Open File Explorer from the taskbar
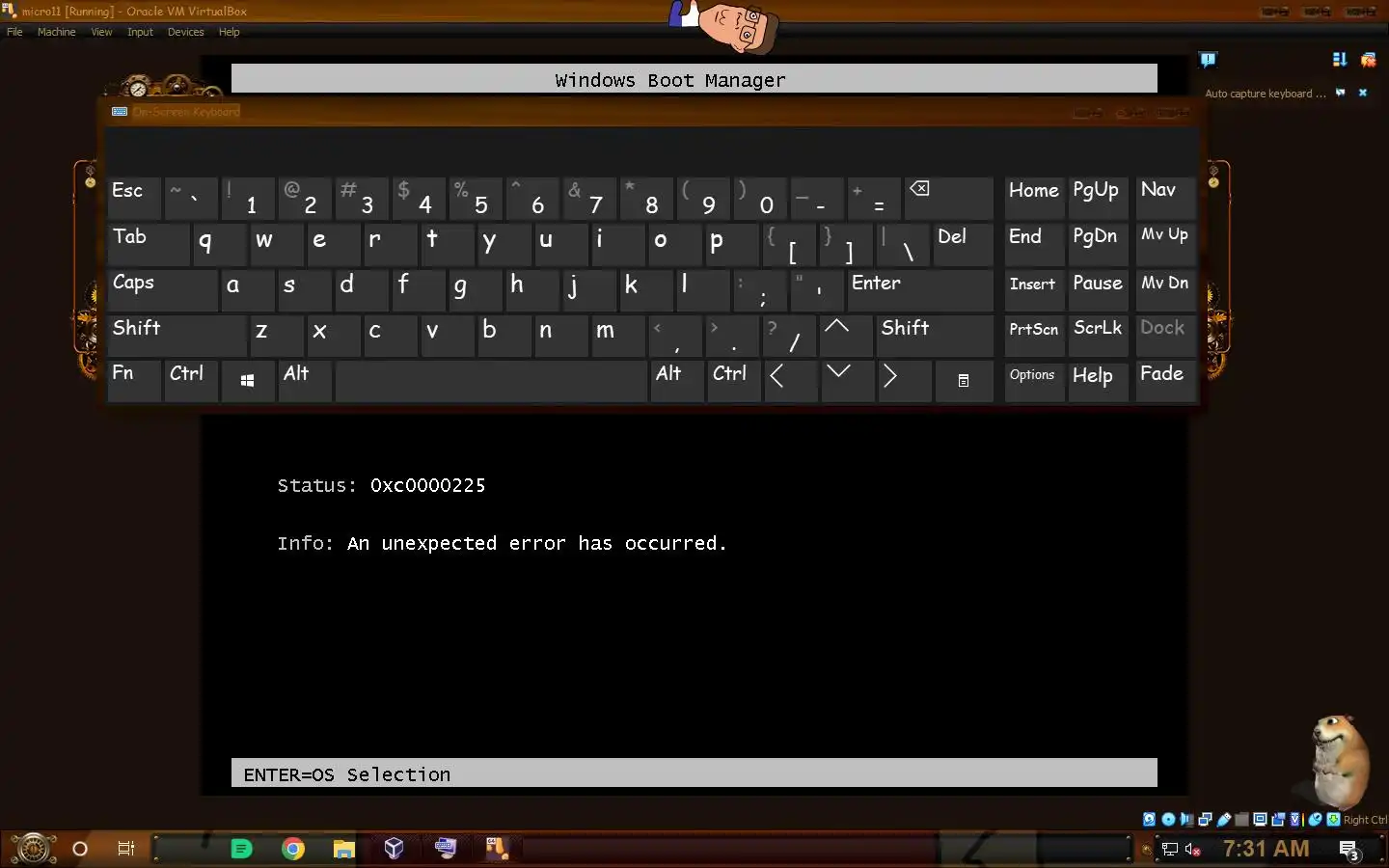Image resolution: width=1389 pixels, height=868 pixels. coord(344,849)
